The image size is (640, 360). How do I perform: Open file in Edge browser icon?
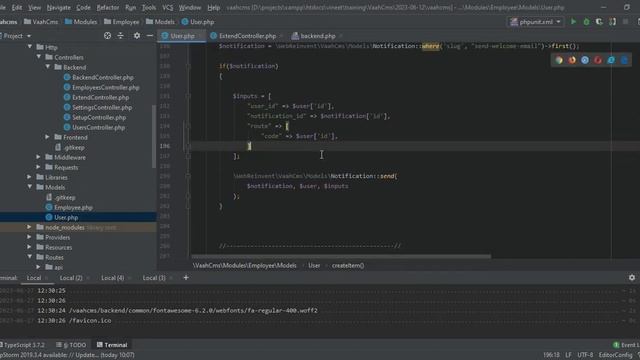[624, 60]
